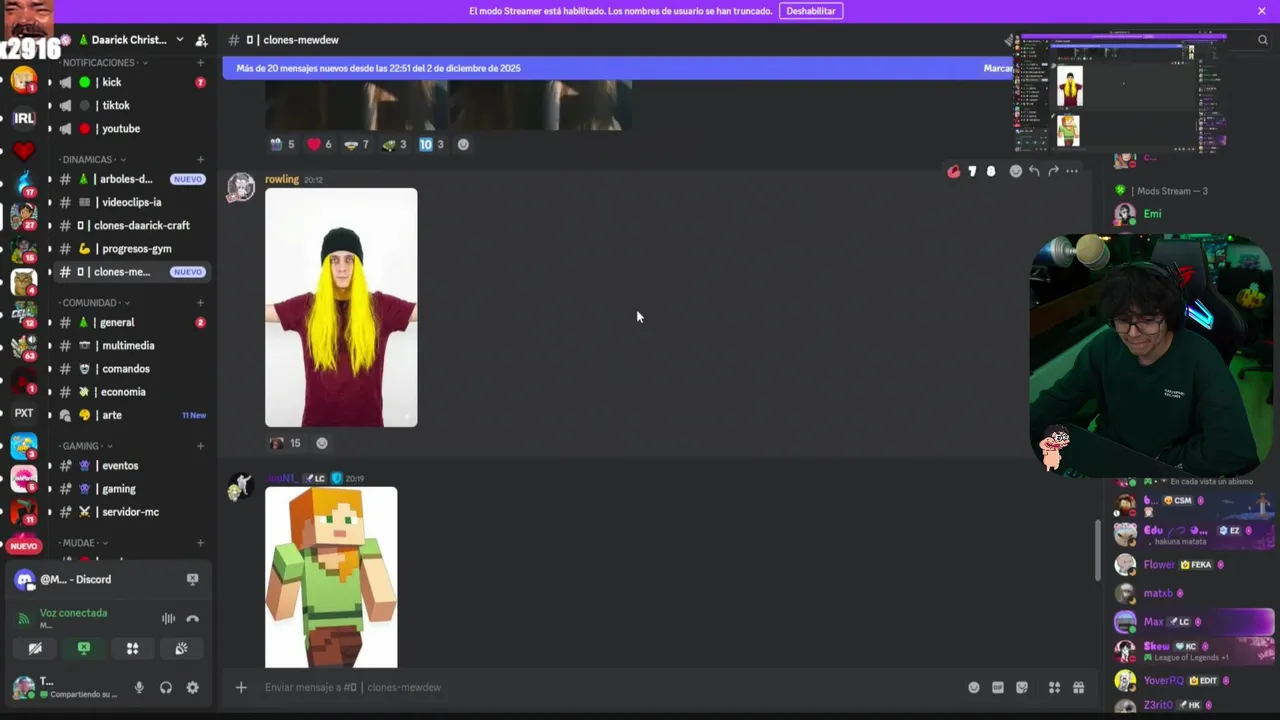Open the emoji picker in message bar
The image size is (1280, 720).
point(973,687)
